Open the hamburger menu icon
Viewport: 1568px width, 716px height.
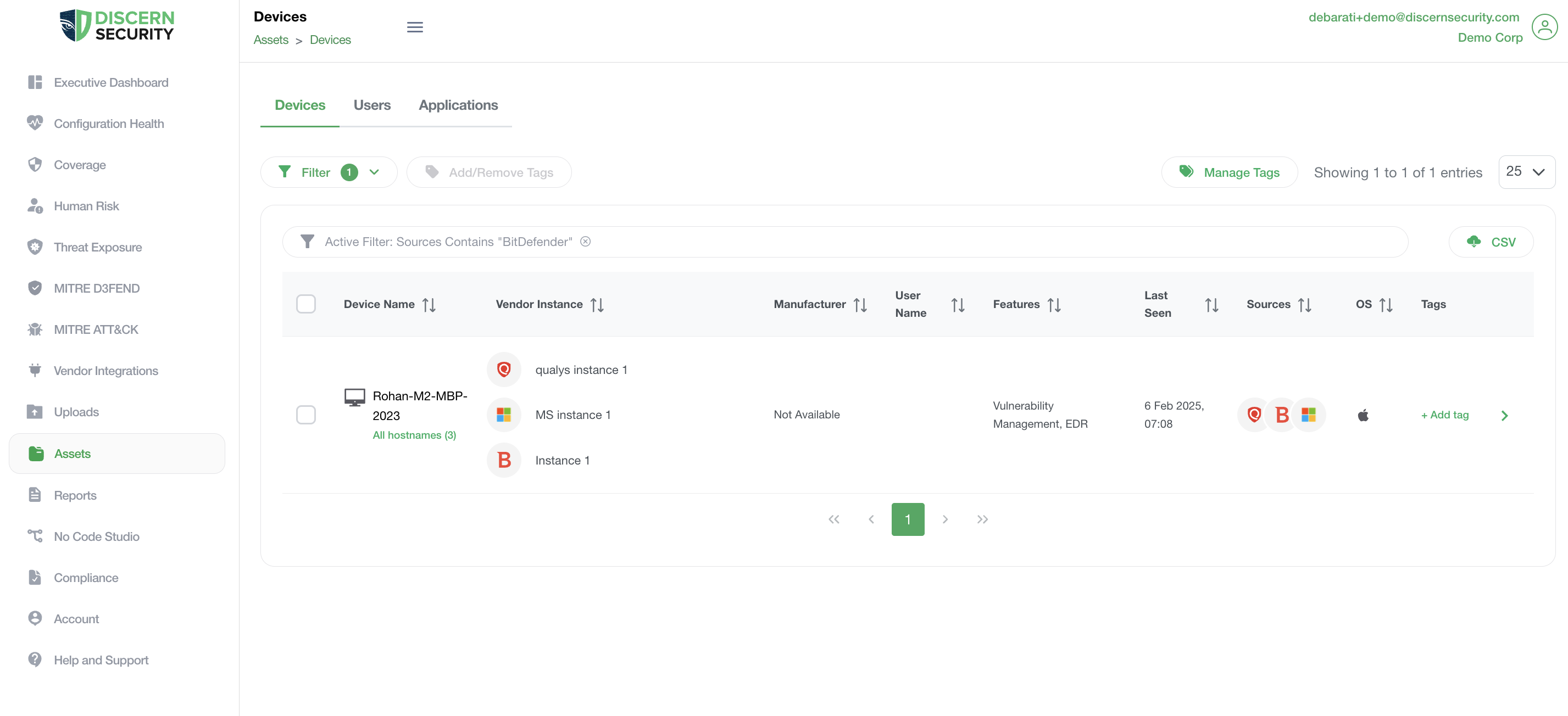click(414, 27)
